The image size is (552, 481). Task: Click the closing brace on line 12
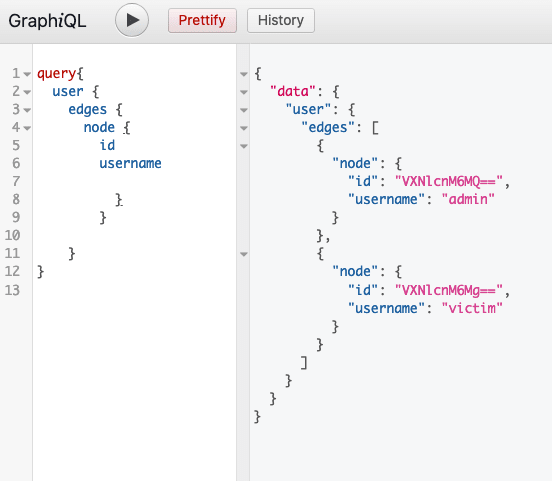[41, 271]
